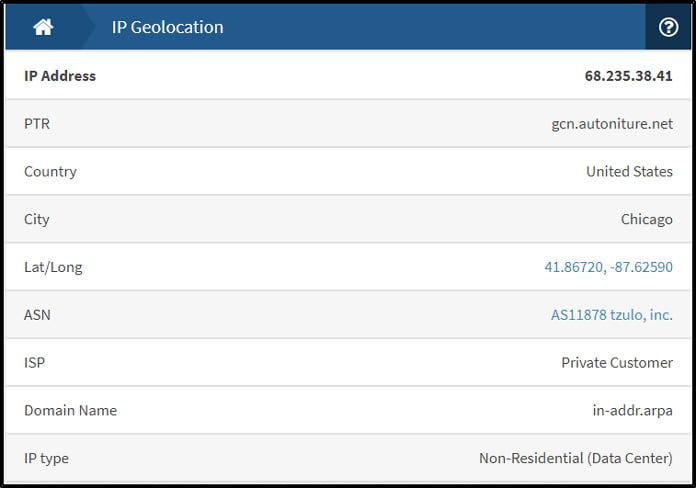
Task: Open the help question mark icon
Action: point(668,27)
